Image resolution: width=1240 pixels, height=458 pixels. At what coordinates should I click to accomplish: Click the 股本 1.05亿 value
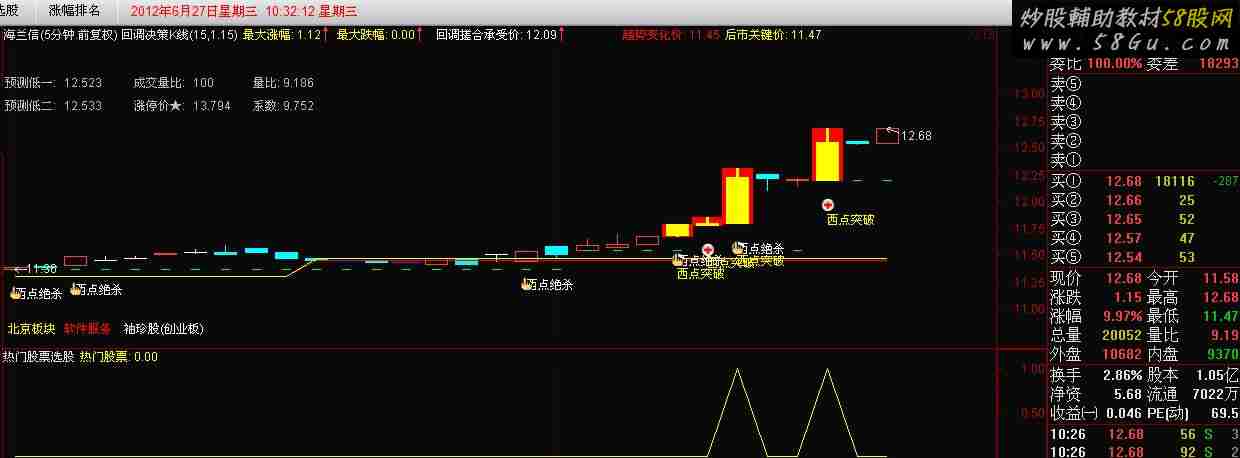pos(1192,374)
